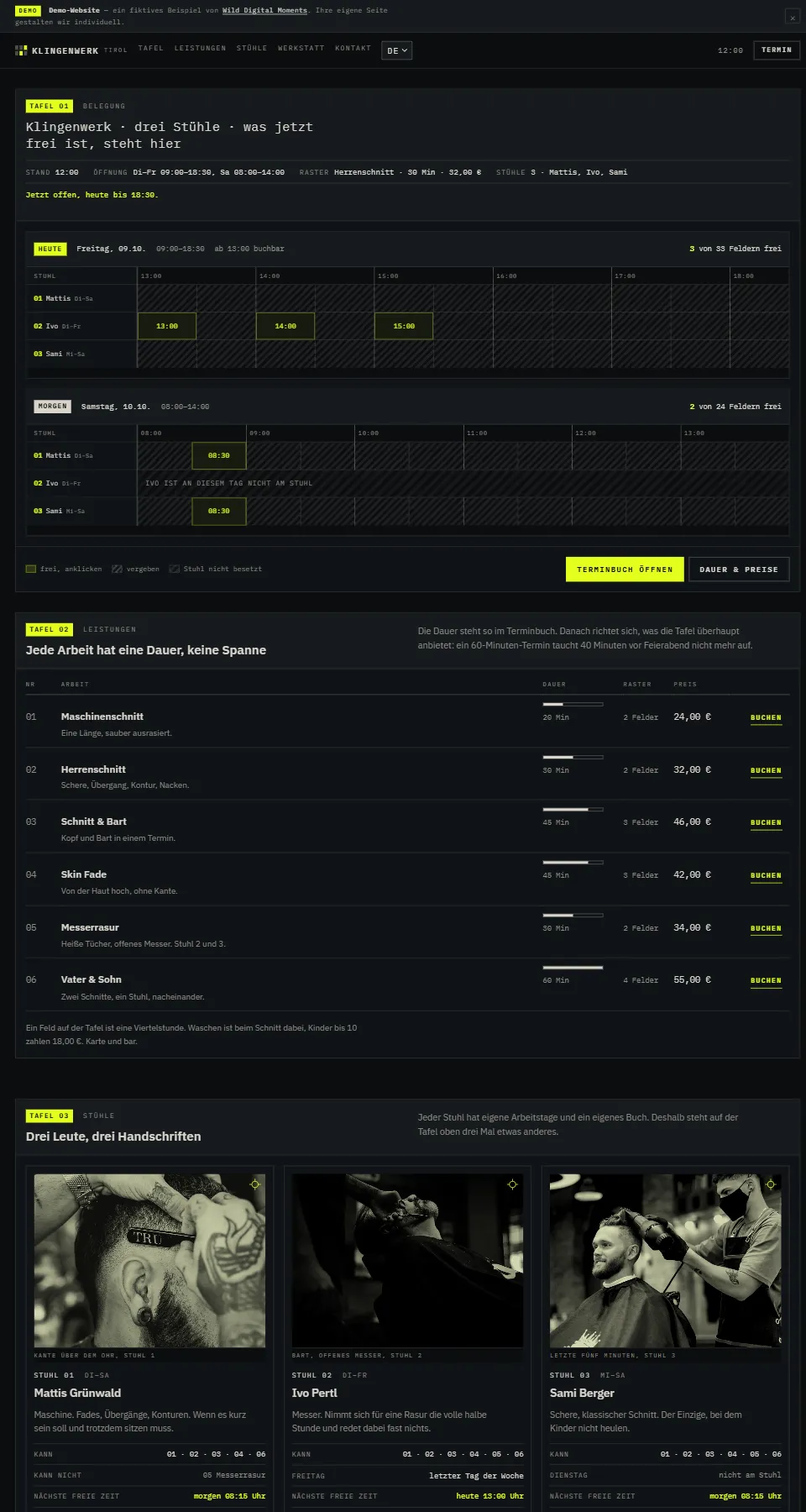Click the focus marker on Mattis Grünwald's photo

pos(255,1184)
